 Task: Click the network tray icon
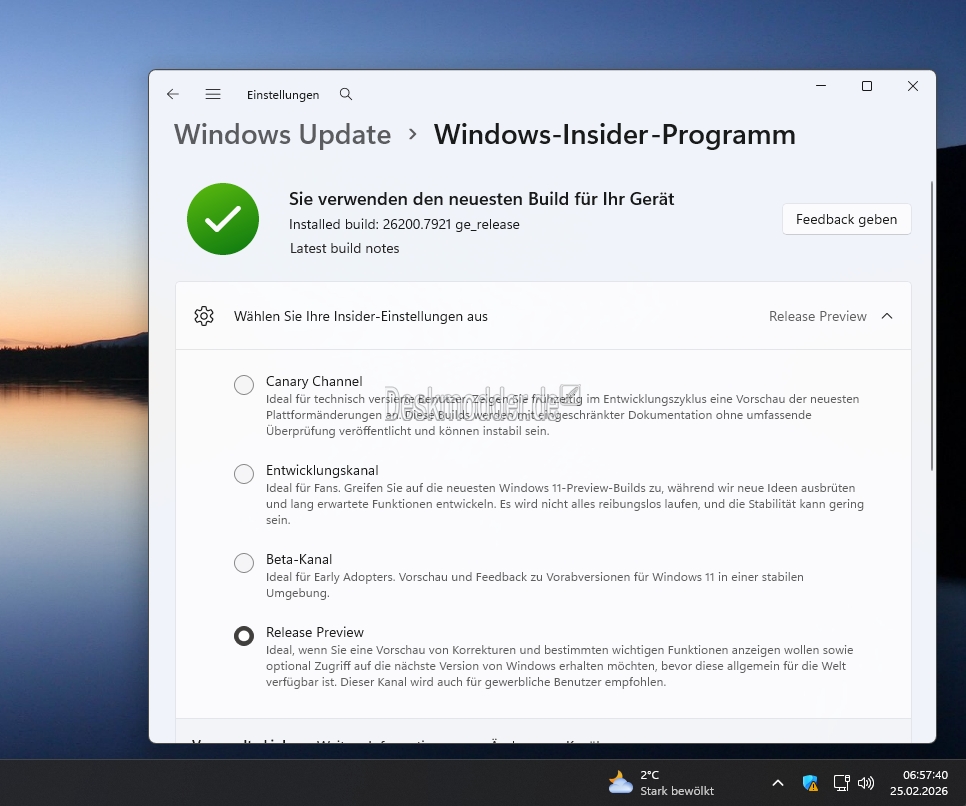pyautogui.click(x=841, y=783)
